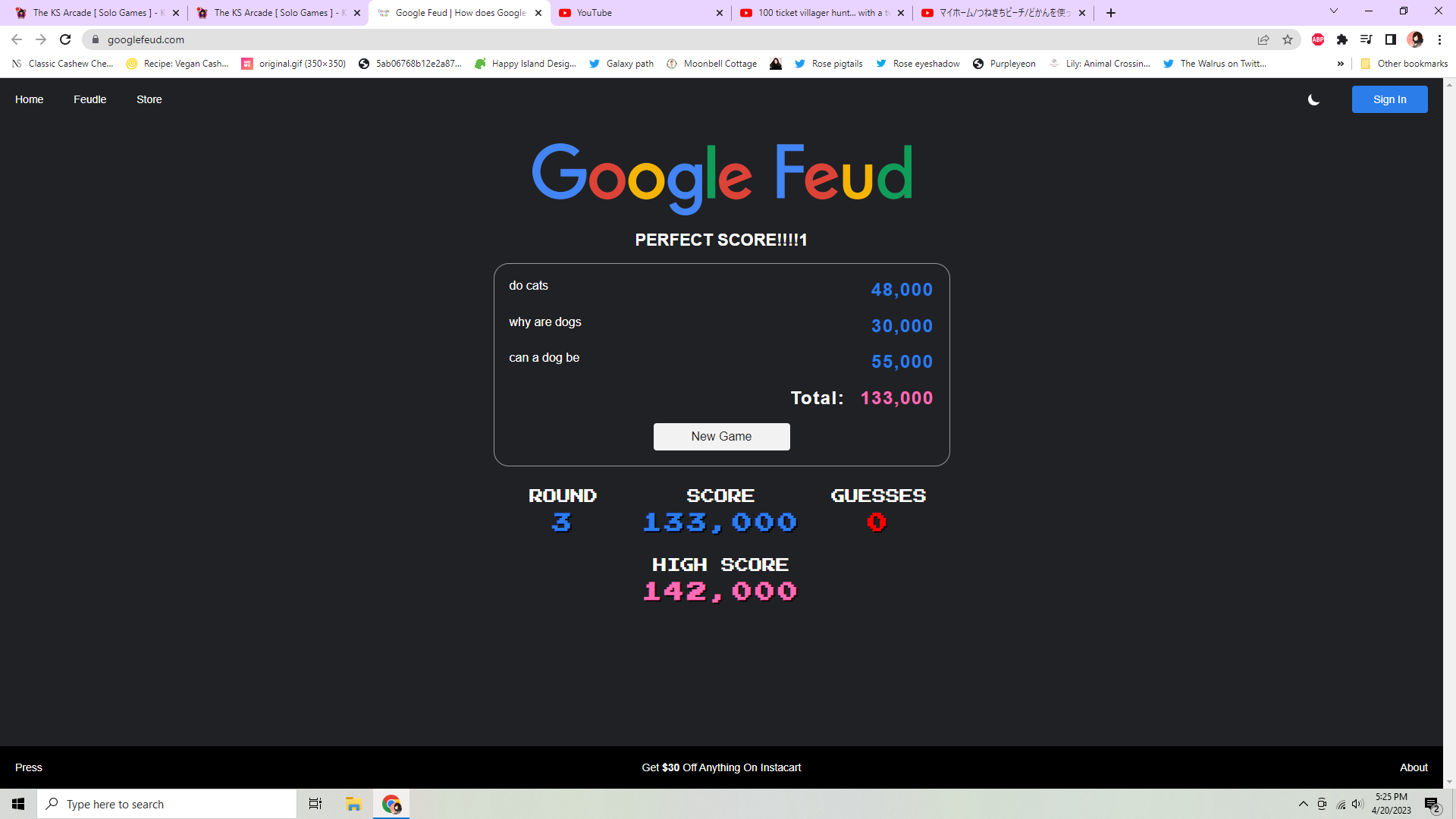Open the network tray icon
This screenshot has height=819, width=1456.
point(1341,804)
